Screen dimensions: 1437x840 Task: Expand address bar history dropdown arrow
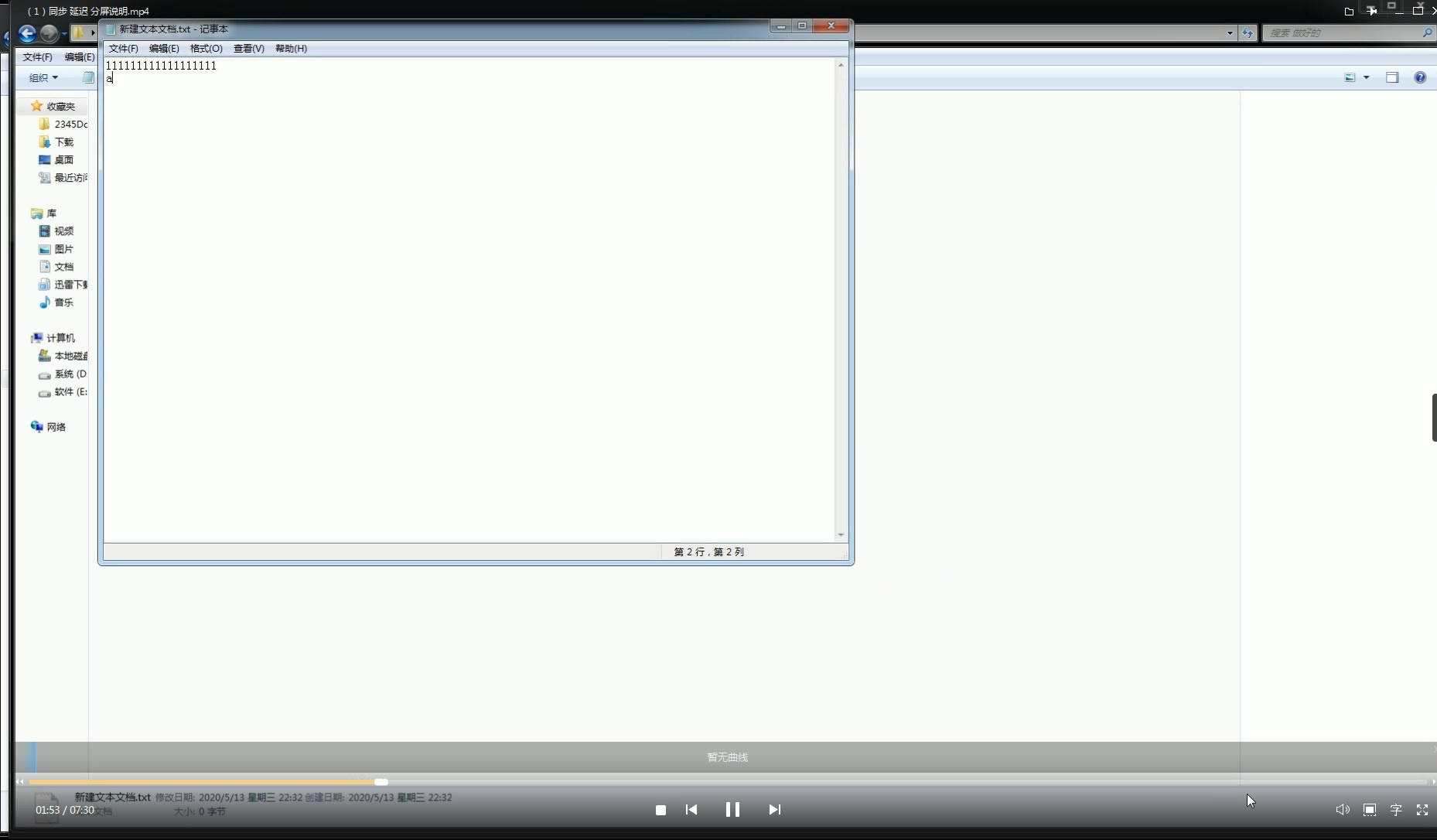pos(1230,32)
